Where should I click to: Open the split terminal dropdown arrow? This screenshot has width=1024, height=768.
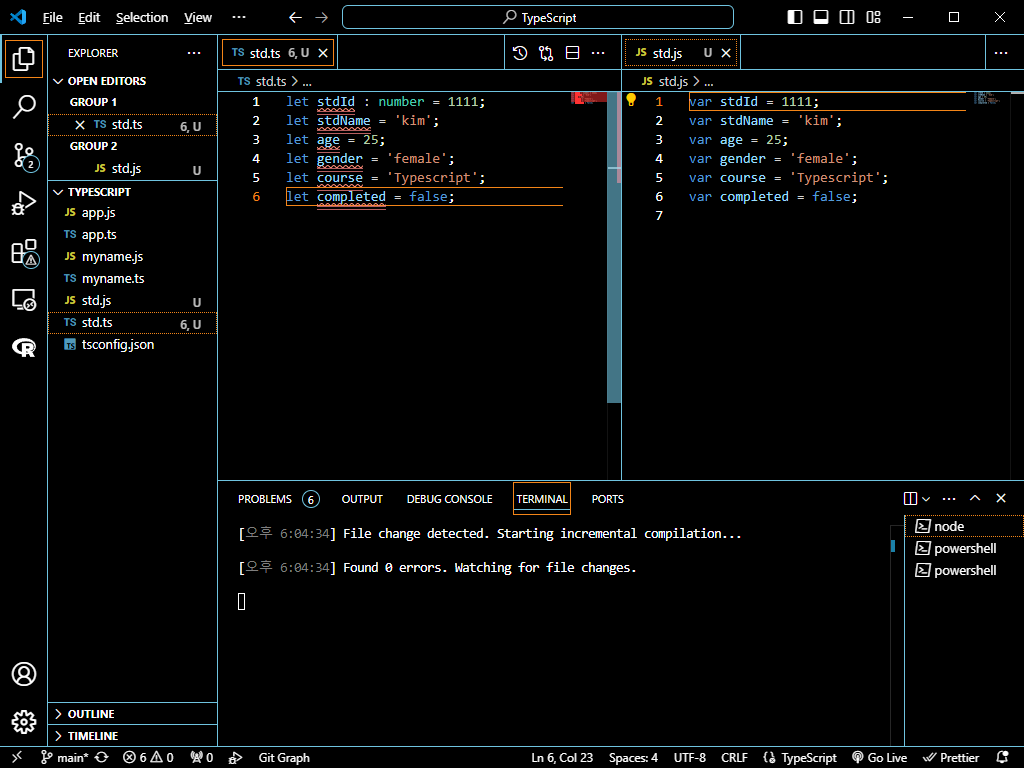(926, 499)
